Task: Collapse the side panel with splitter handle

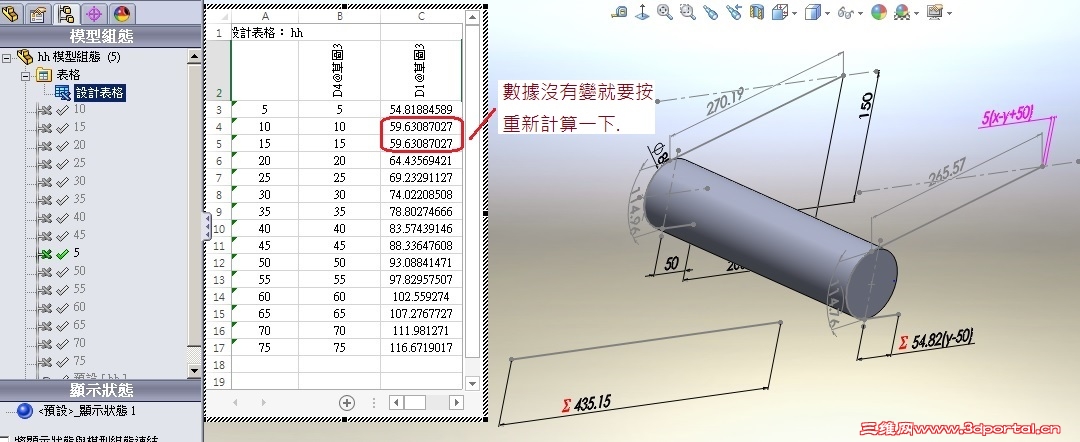Action: coord(207,226)
